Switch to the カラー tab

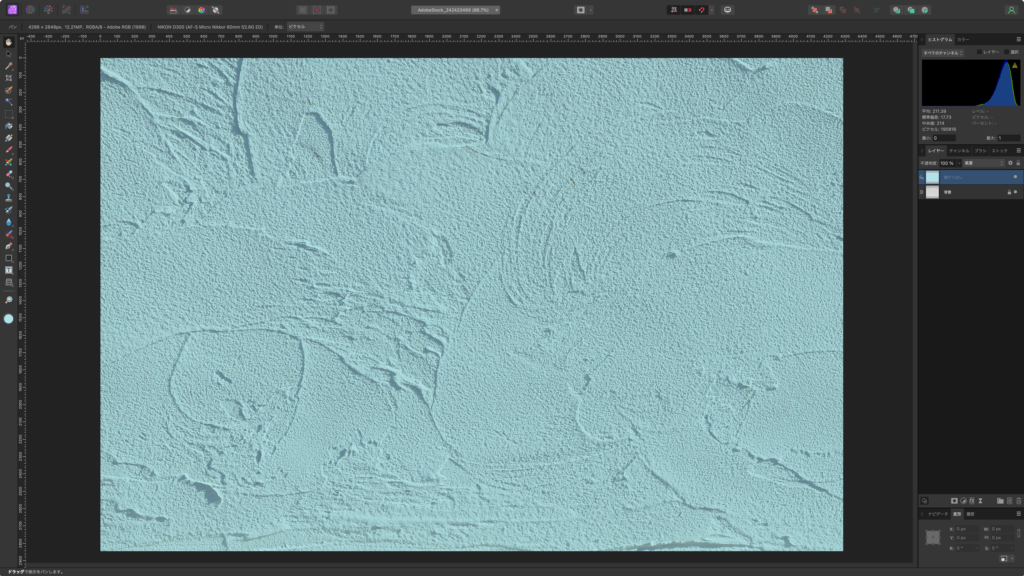963,39
